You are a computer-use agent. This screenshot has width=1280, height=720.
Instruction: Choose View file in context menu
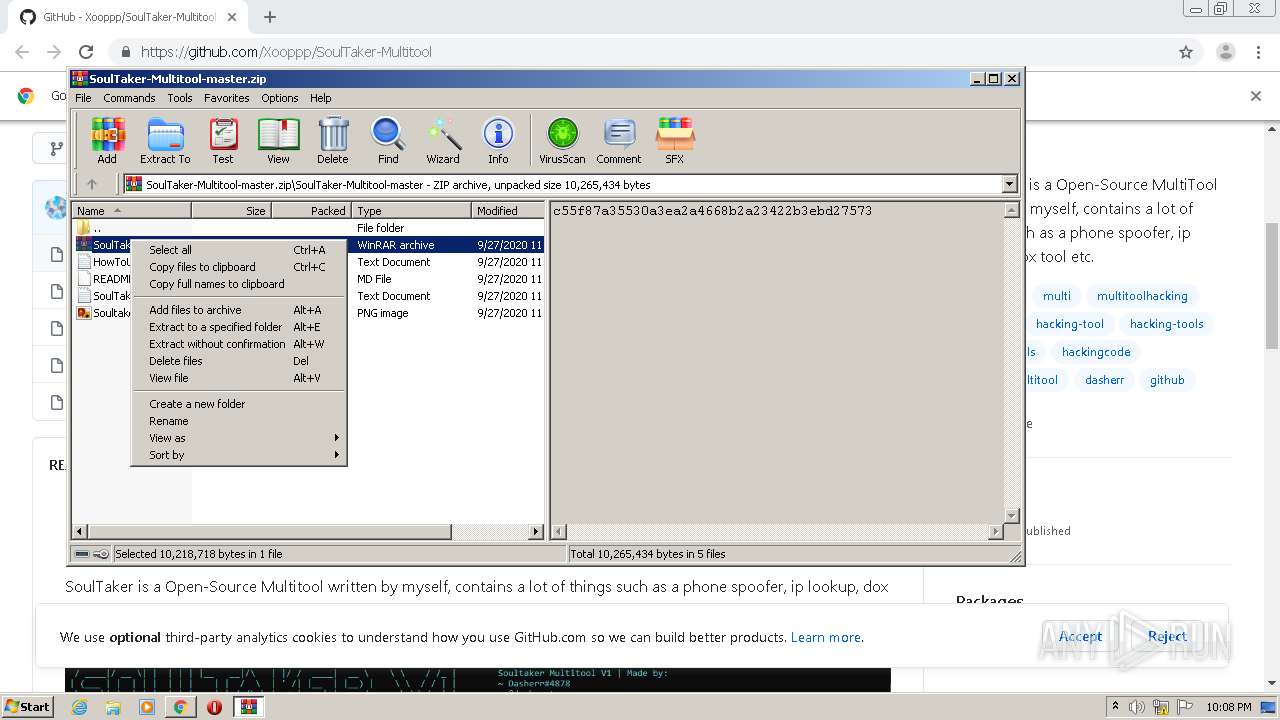[239, 378]
